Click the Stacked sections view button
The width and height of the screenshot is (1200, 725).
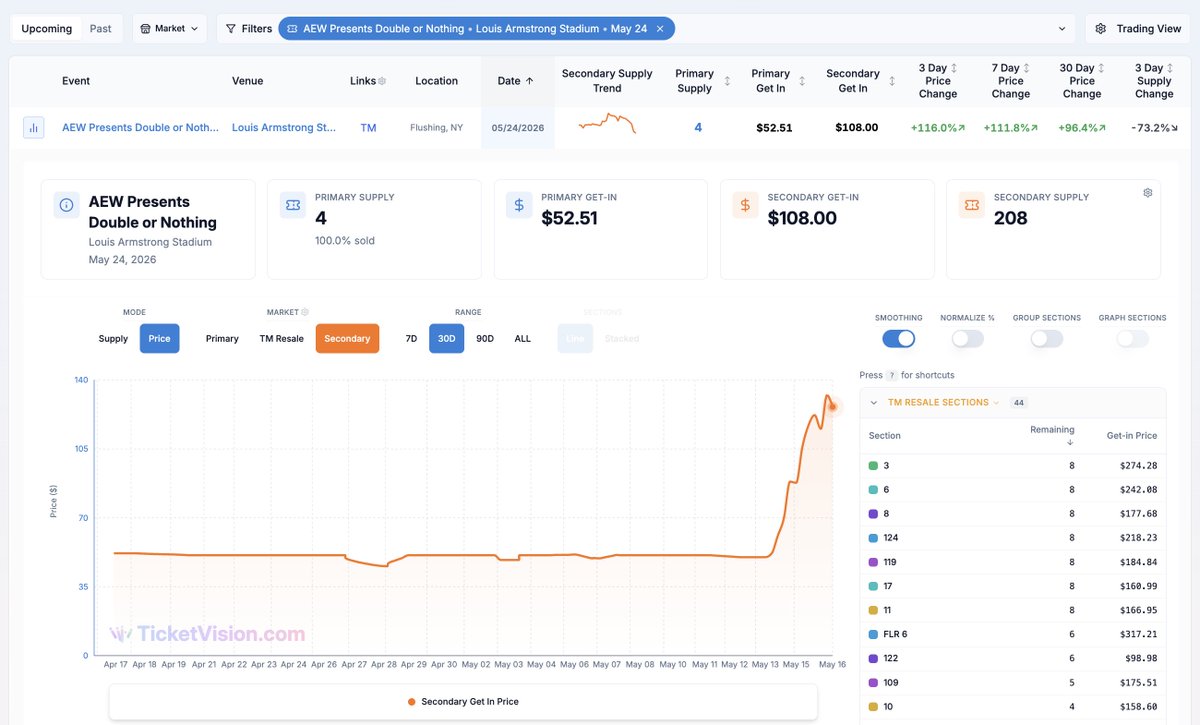621,339
